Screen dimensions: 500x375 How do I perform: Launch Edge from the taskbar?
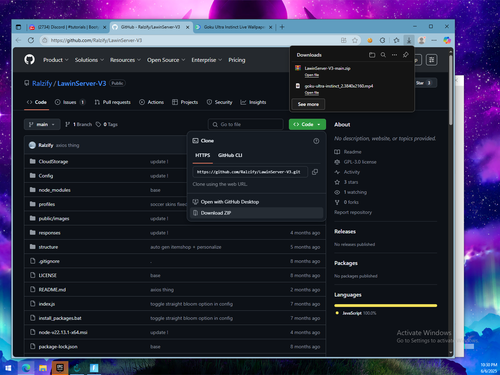(26, 368)
